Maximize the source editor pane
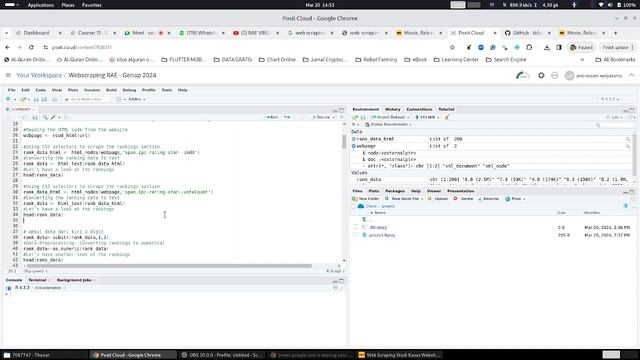This screenshot has height=360, width=640. 342,110
